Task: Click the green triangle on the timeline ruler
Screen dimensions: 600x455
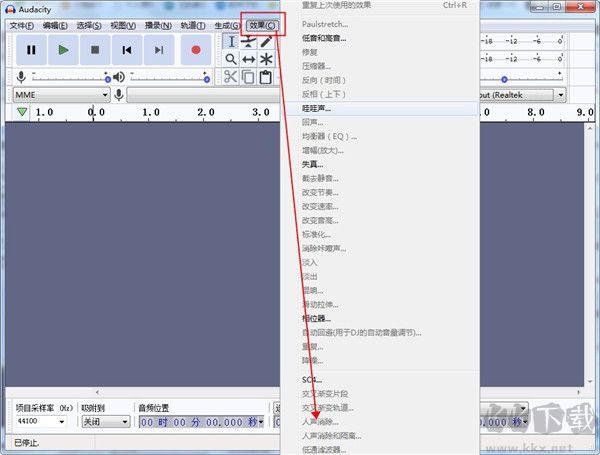Action: (22, 112)
